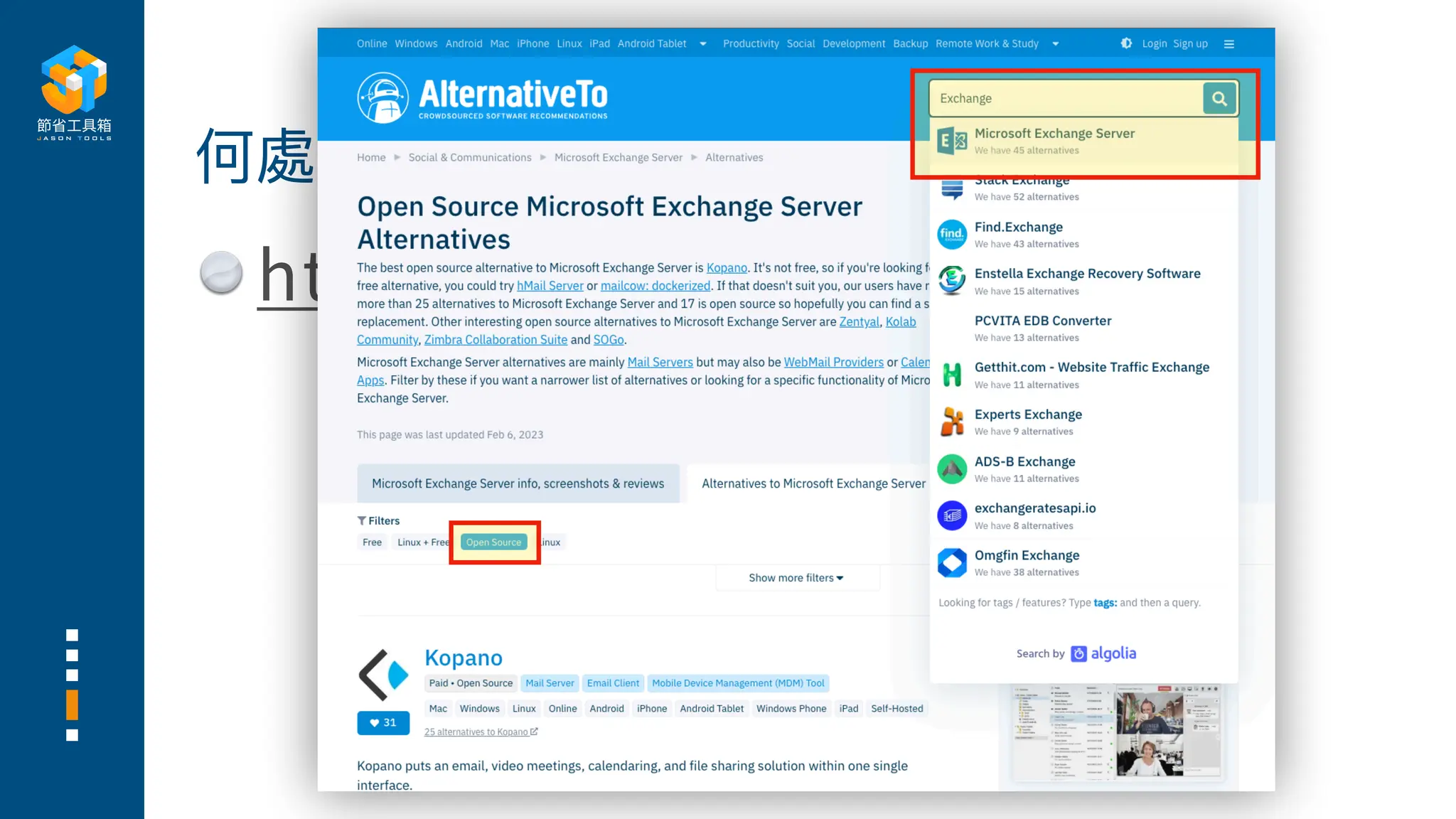Open the SOGo link
This screenshot has height=819, width=1456.
(609, 340)
